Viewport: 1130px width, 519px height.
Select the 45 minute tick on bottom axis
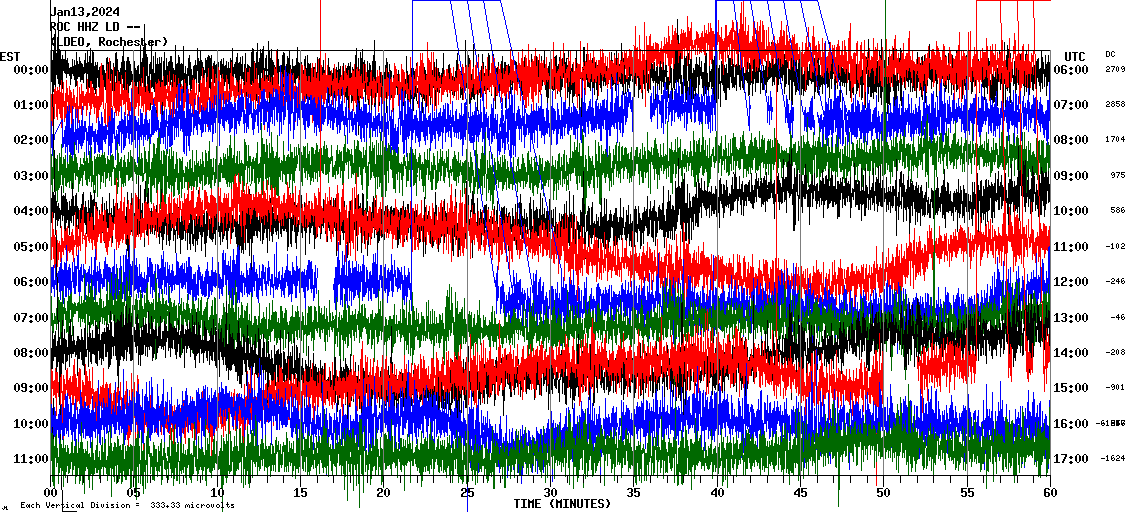click(798, 493)
